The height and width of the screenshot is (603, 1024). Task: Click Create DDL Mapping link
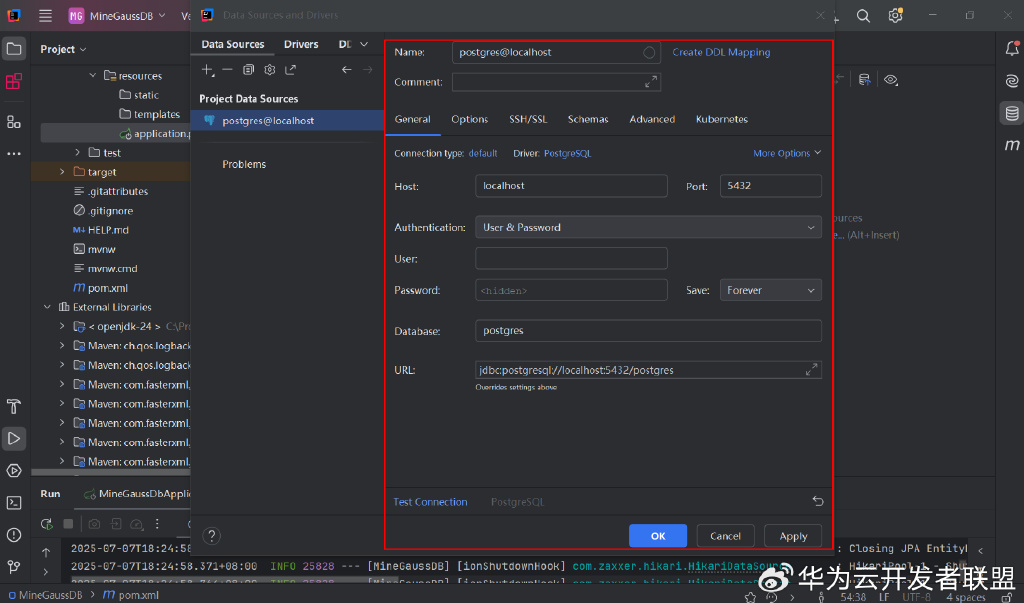[721, 52]
